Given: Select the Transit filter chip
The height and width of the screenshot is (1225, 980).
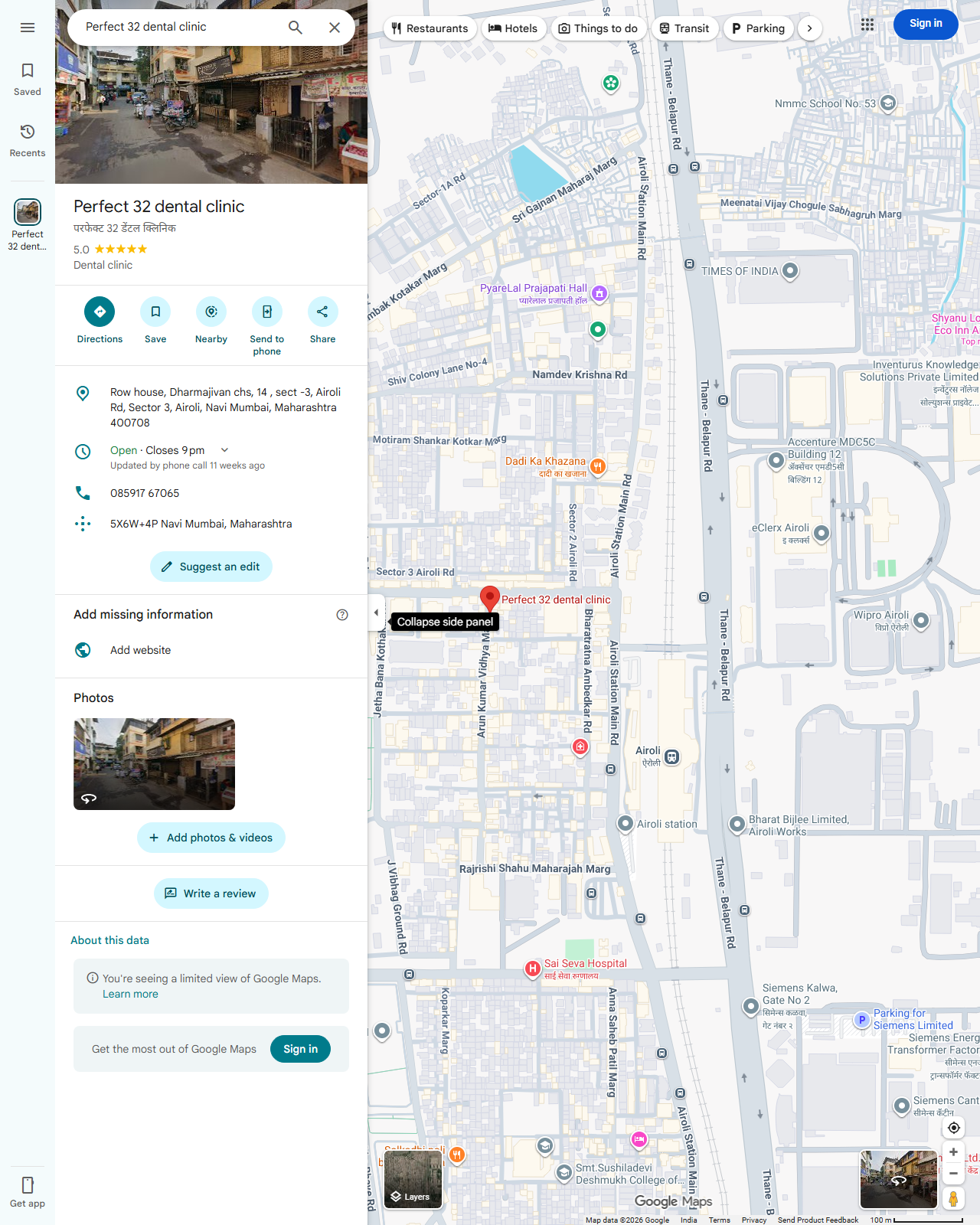Looking at the screenshot, I should pos(684,28).
